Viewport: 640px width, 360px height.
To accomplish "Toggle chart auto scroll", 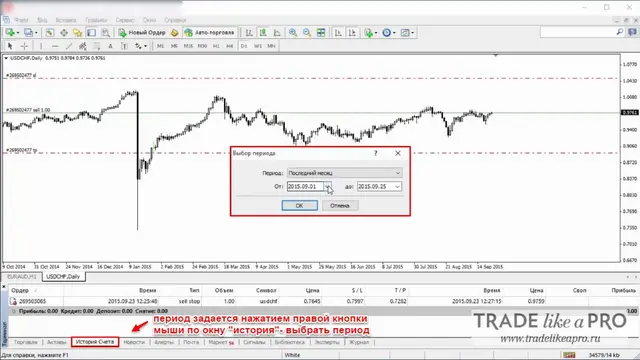I will (x=338, y=33).
